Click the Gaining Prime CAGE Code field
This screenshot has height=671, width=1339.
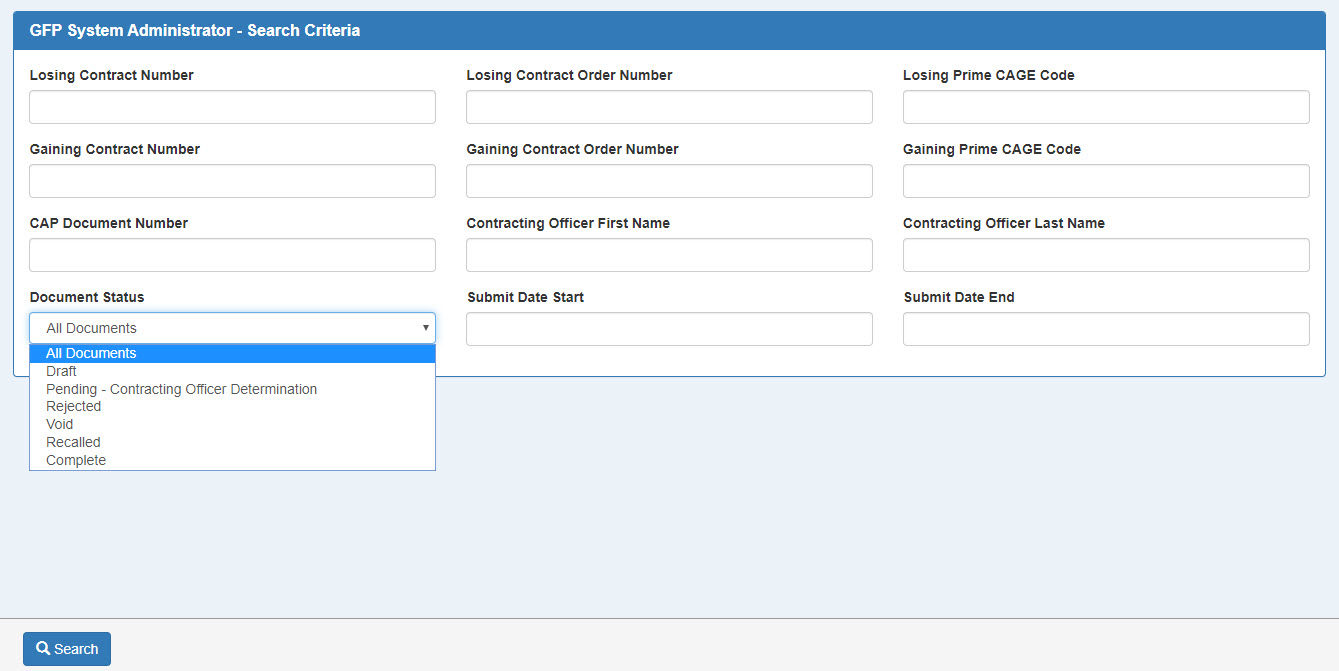tap(1106, 181)
